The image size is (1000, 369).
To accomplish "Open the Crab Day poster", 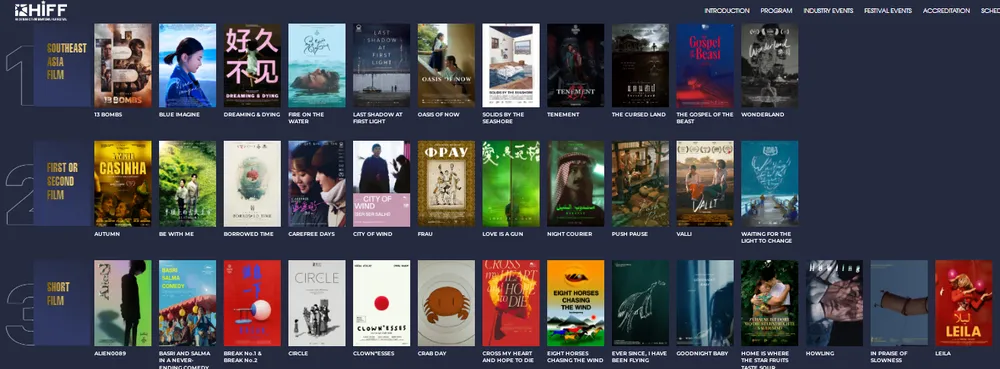I will 446,303.
